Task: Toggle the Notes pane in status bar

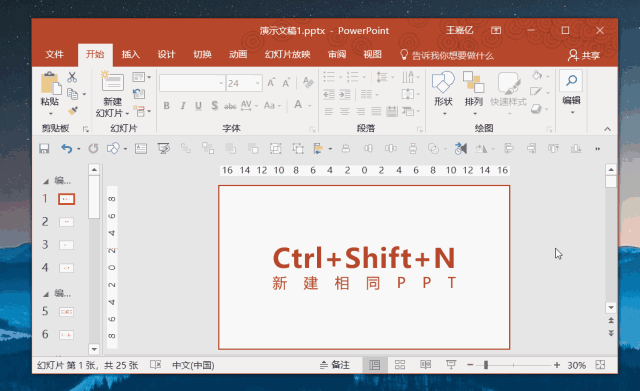Action: (335, 365)
